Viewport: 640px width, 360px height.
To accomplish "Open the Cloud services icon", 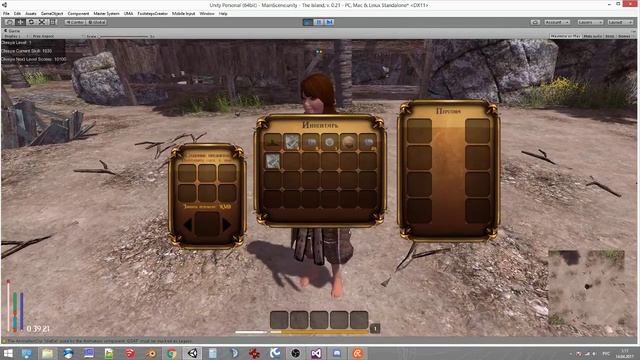I will tap(535, 22).
